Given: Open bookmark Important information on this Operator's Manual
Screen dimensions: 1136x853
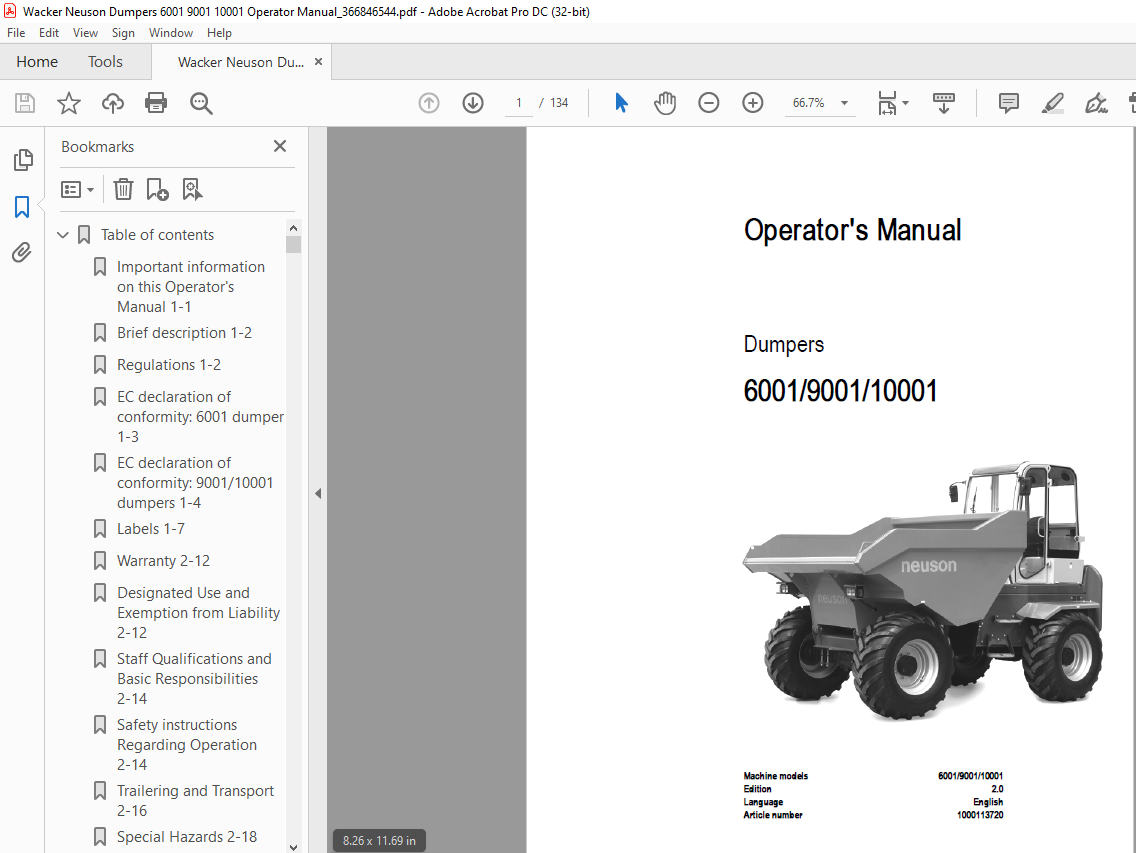Looking at the screenshot, I should coord(191,287).
